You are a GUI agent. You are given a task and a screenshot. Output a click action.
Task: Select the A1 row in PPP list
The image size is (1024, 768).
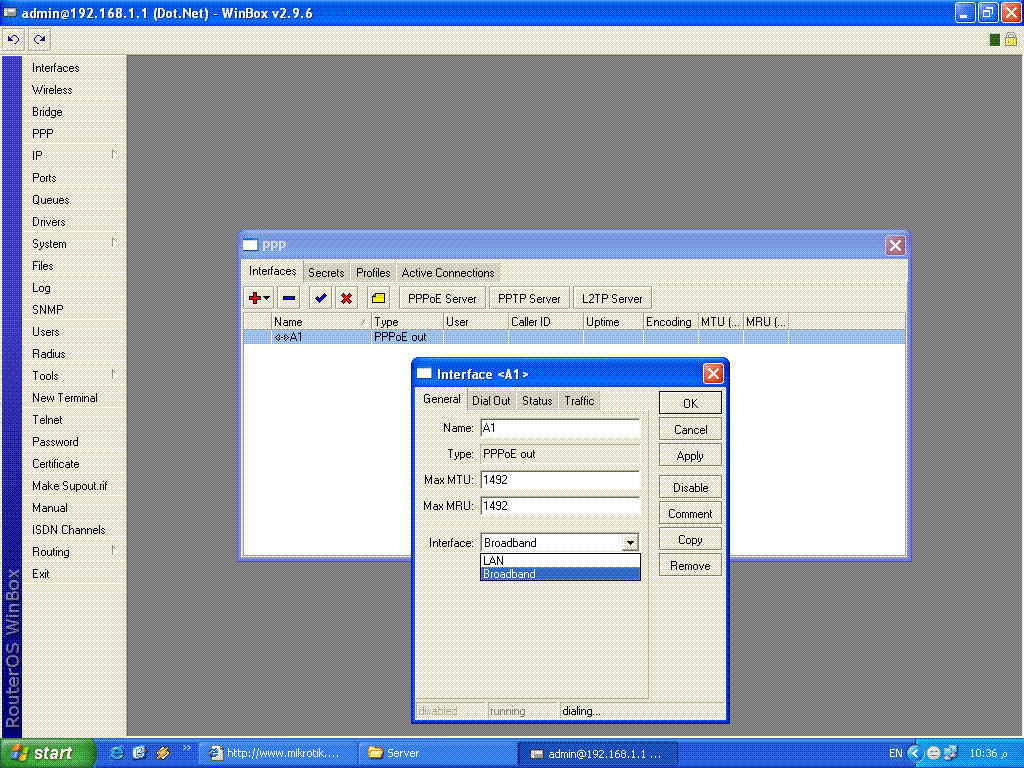(x=574, y=337)
